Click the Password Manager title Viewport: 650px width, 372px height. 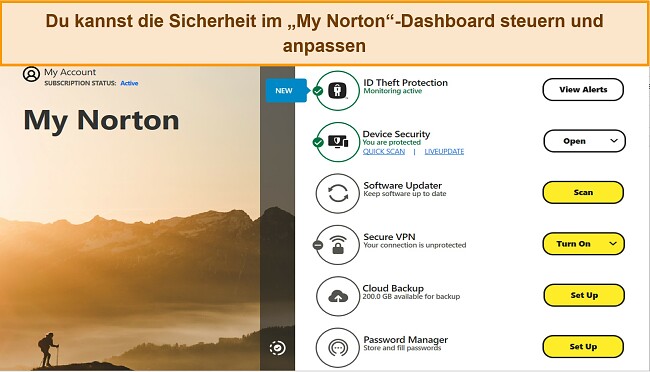pyautogui.click(x=405, y=340)
